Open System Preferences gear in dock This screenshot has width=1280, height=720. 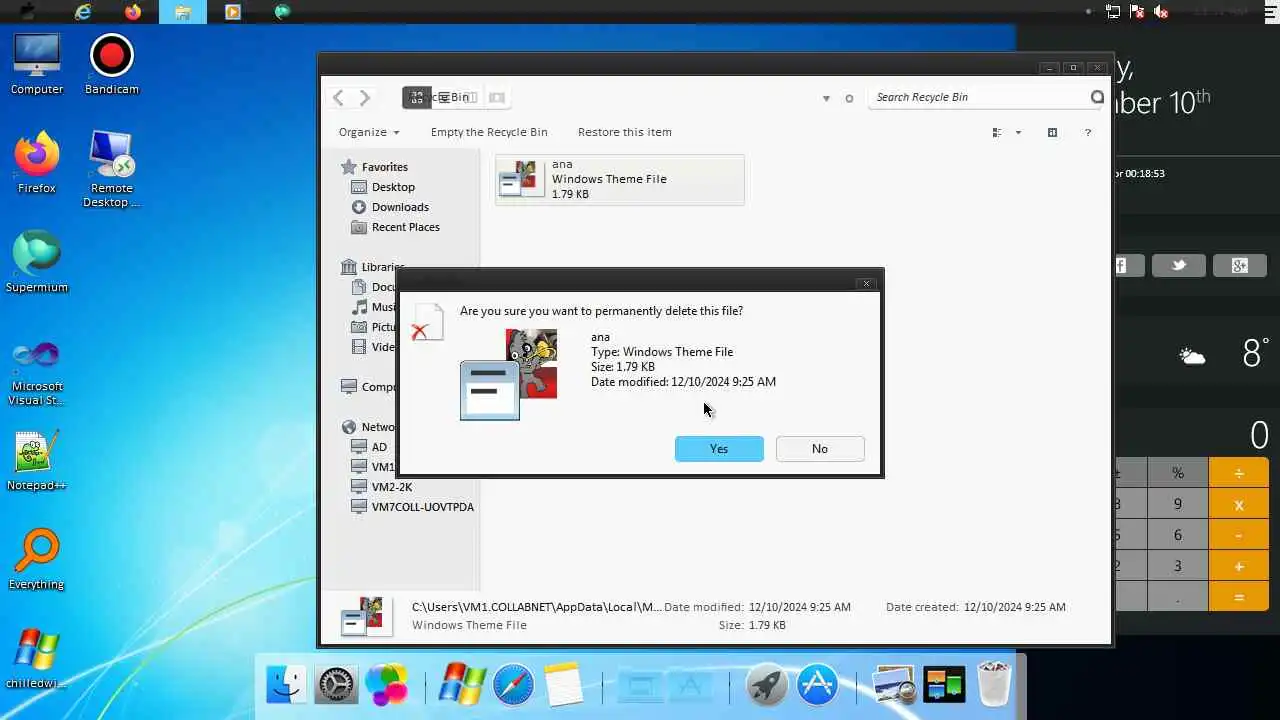tap(337, 685)
